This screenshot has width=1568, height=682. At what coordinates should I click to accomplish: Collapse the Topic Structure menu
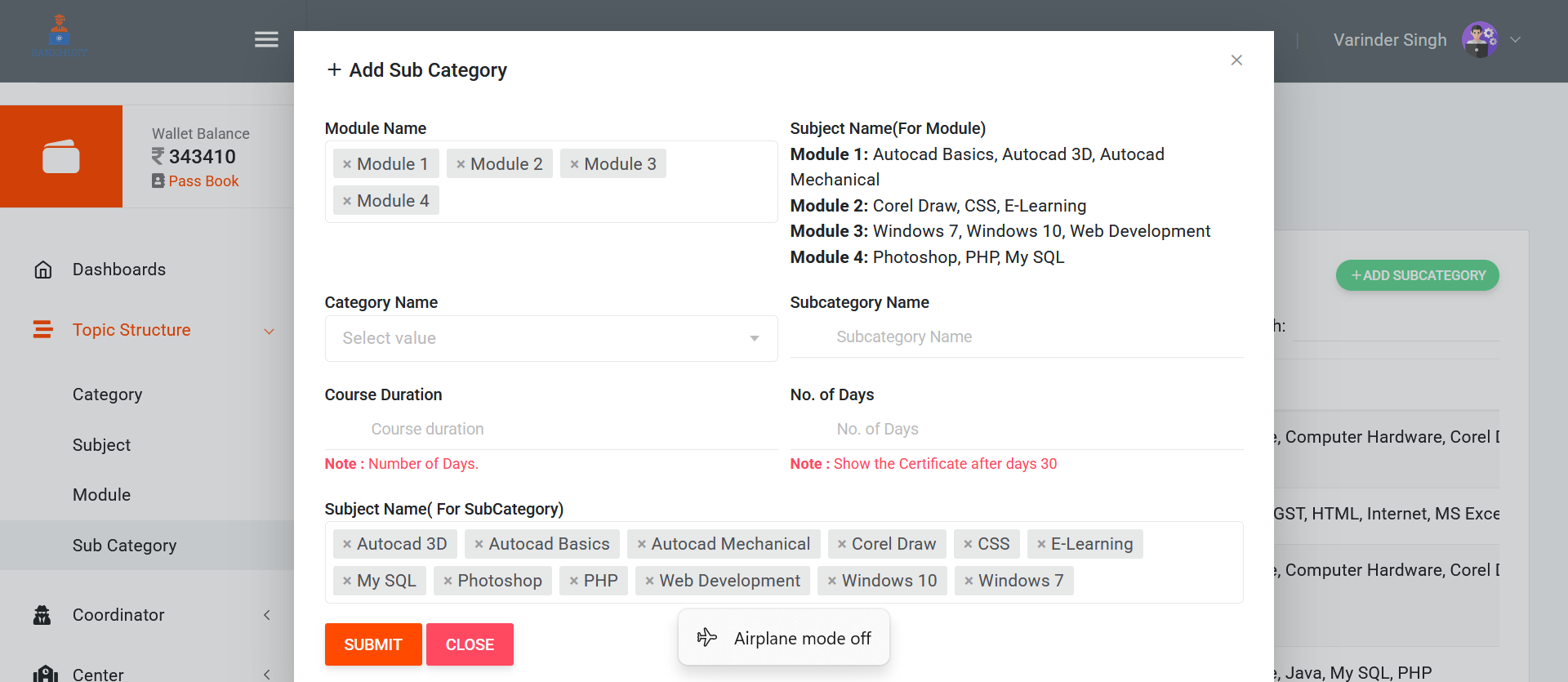[x=269, y=331]
